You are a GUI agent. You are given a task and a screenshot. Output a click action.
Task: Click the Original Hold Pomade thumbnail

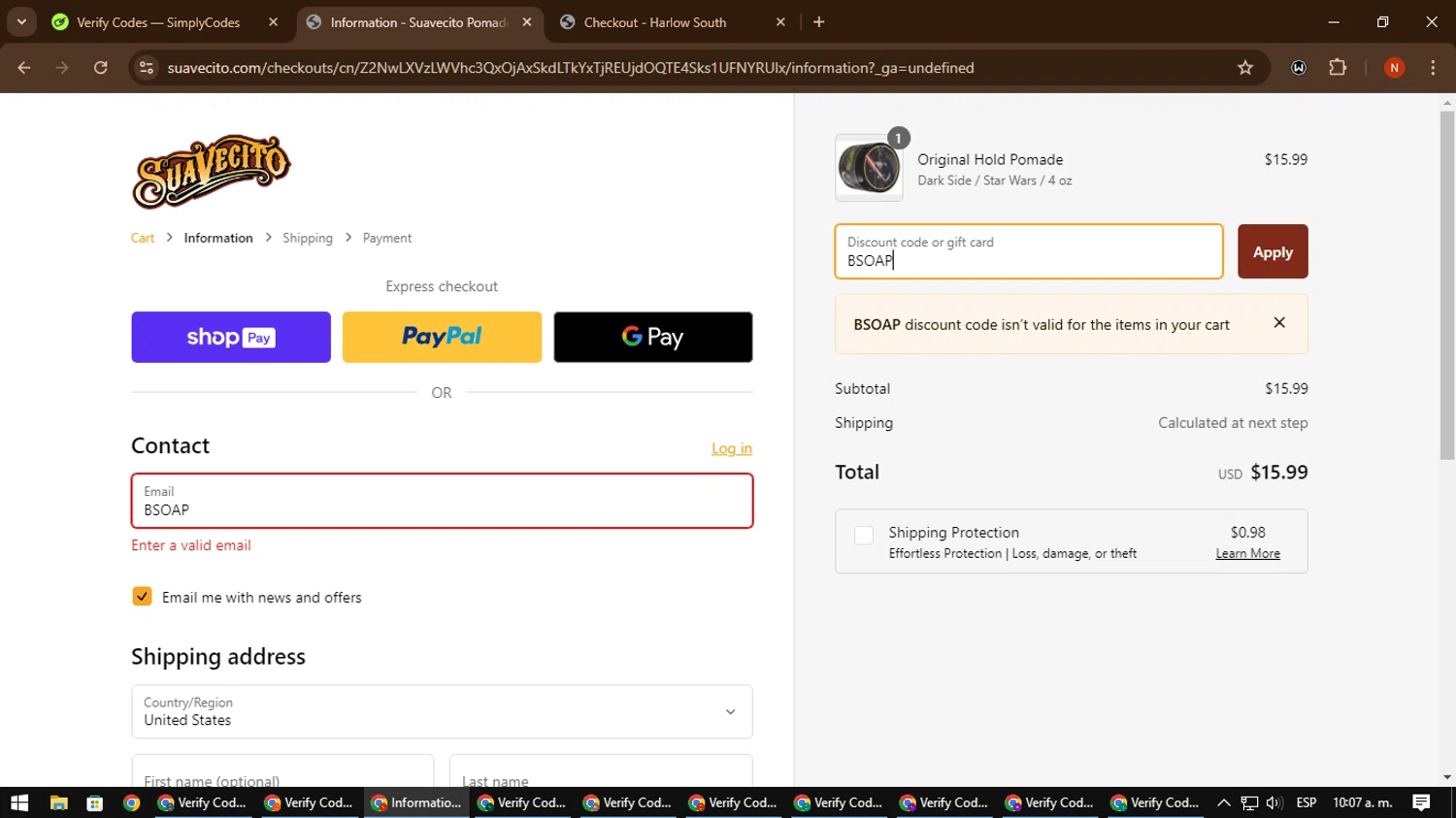point(869,168)
